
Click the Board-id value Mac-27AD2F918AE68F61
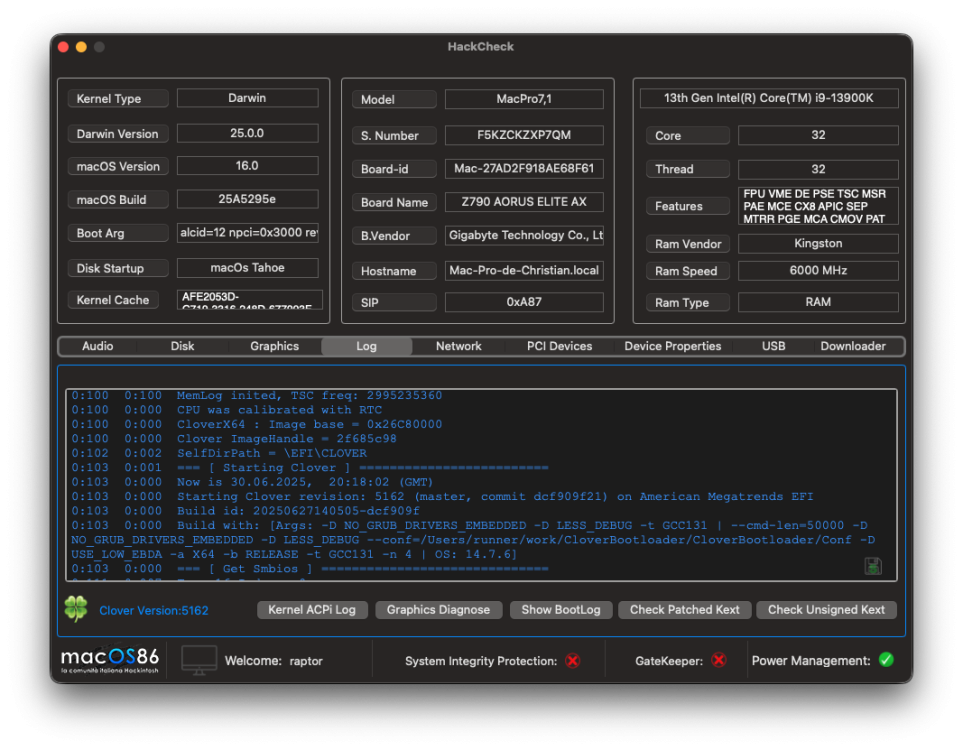(524, 168)
